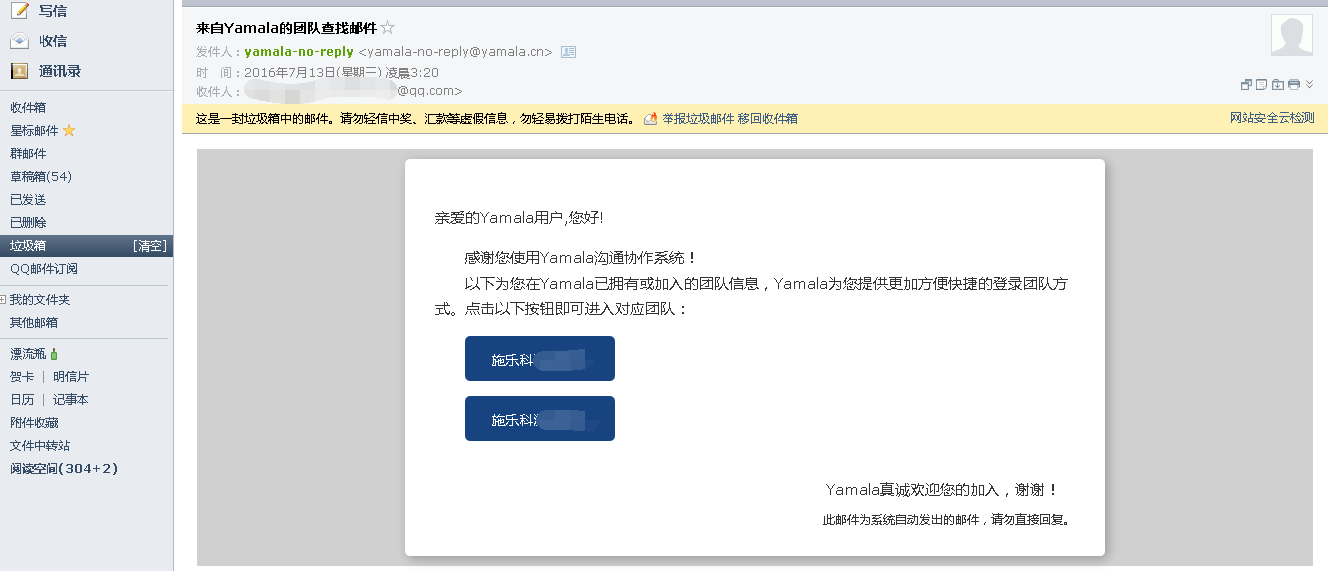This screenshot has width=1329, height=571.
Task: Click the sender contact card icon
Action: 568,52
